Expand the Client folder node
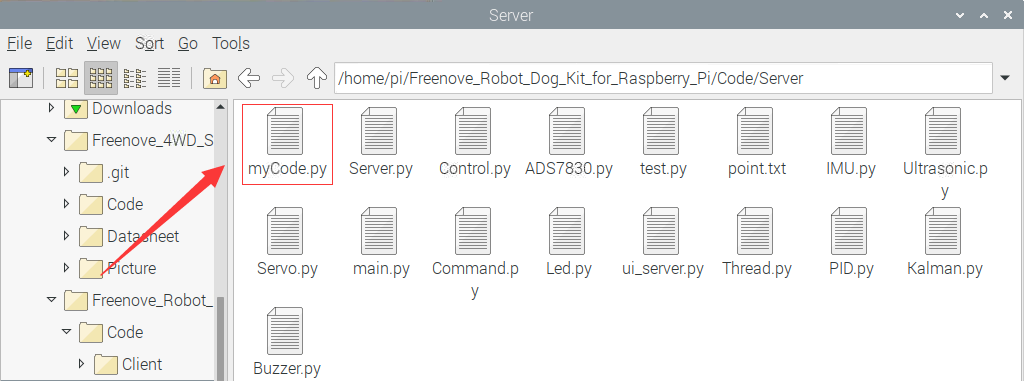1024x381 pixels. [x=81, y=363]
